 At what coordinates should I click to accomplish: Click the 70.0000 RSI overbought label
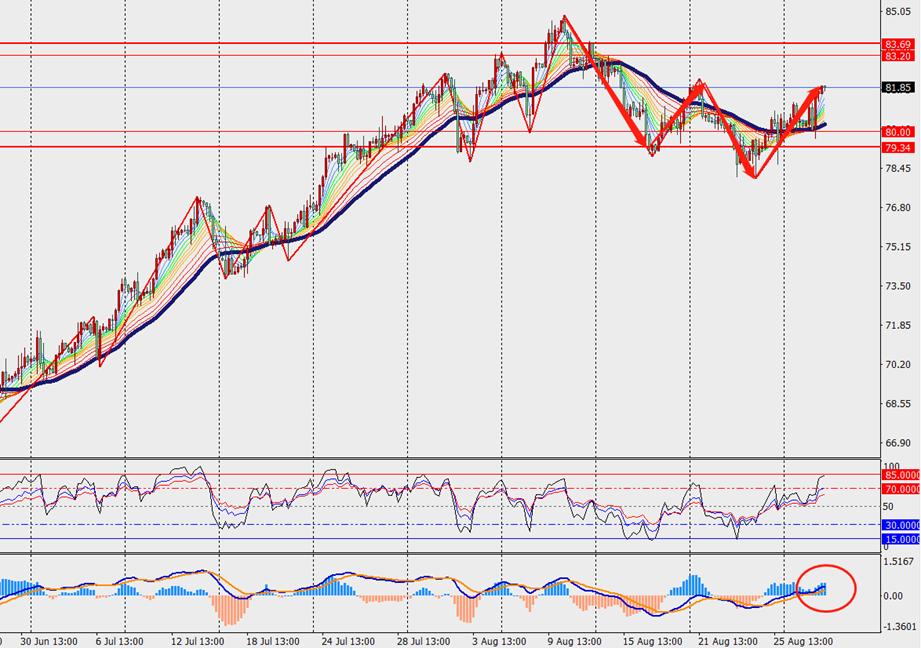[900, 489]
